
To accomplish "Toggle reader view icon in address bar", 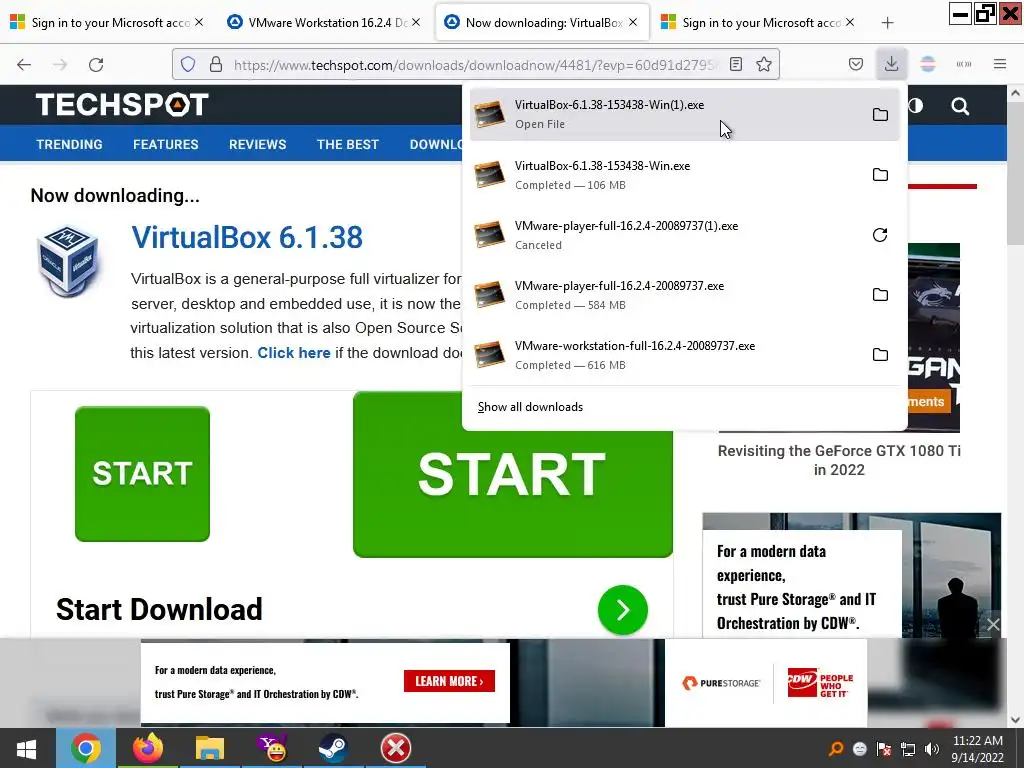I will coord(736,64).
